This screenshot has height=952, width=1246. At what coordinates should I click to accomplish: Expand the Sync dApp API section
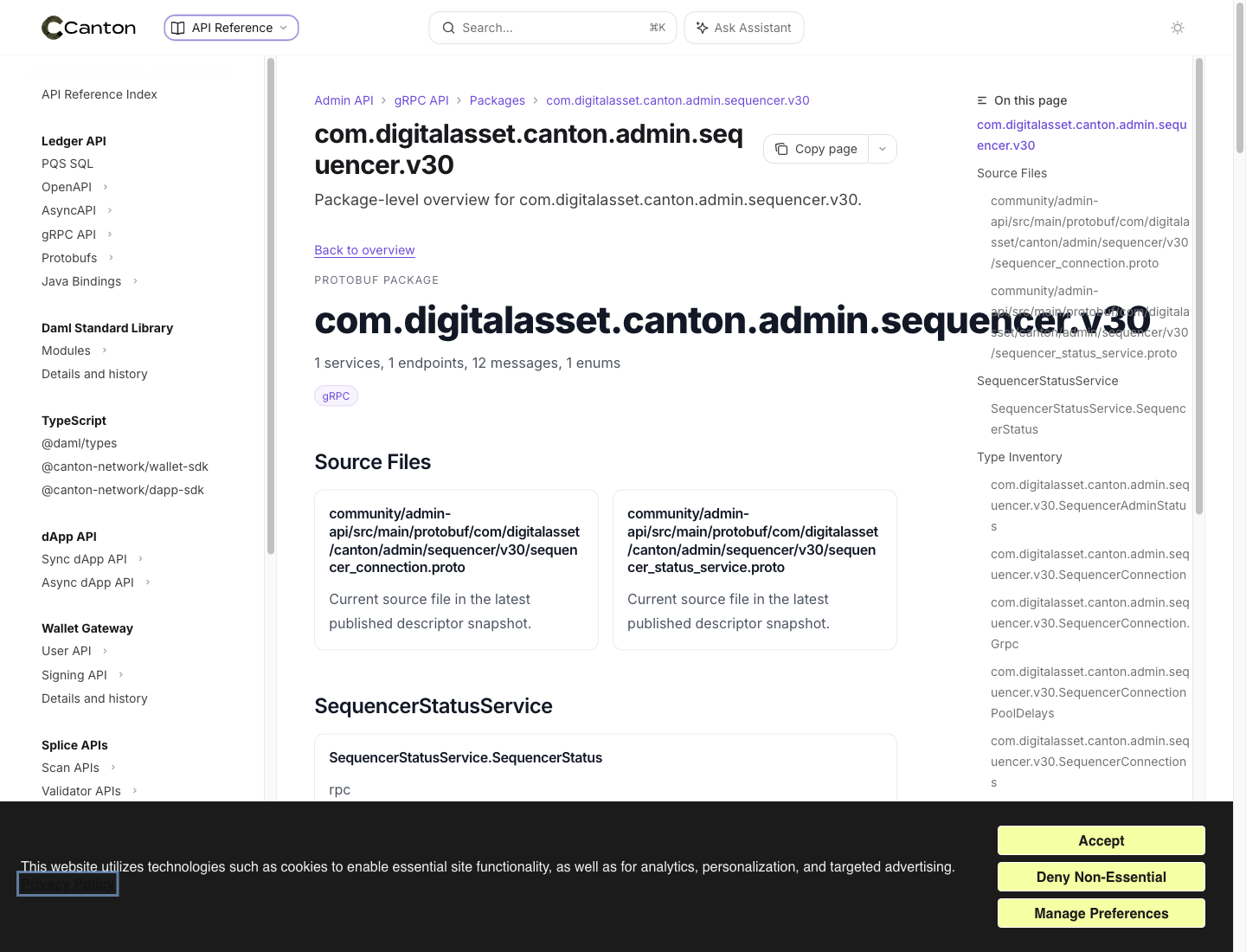pos(93,559)
